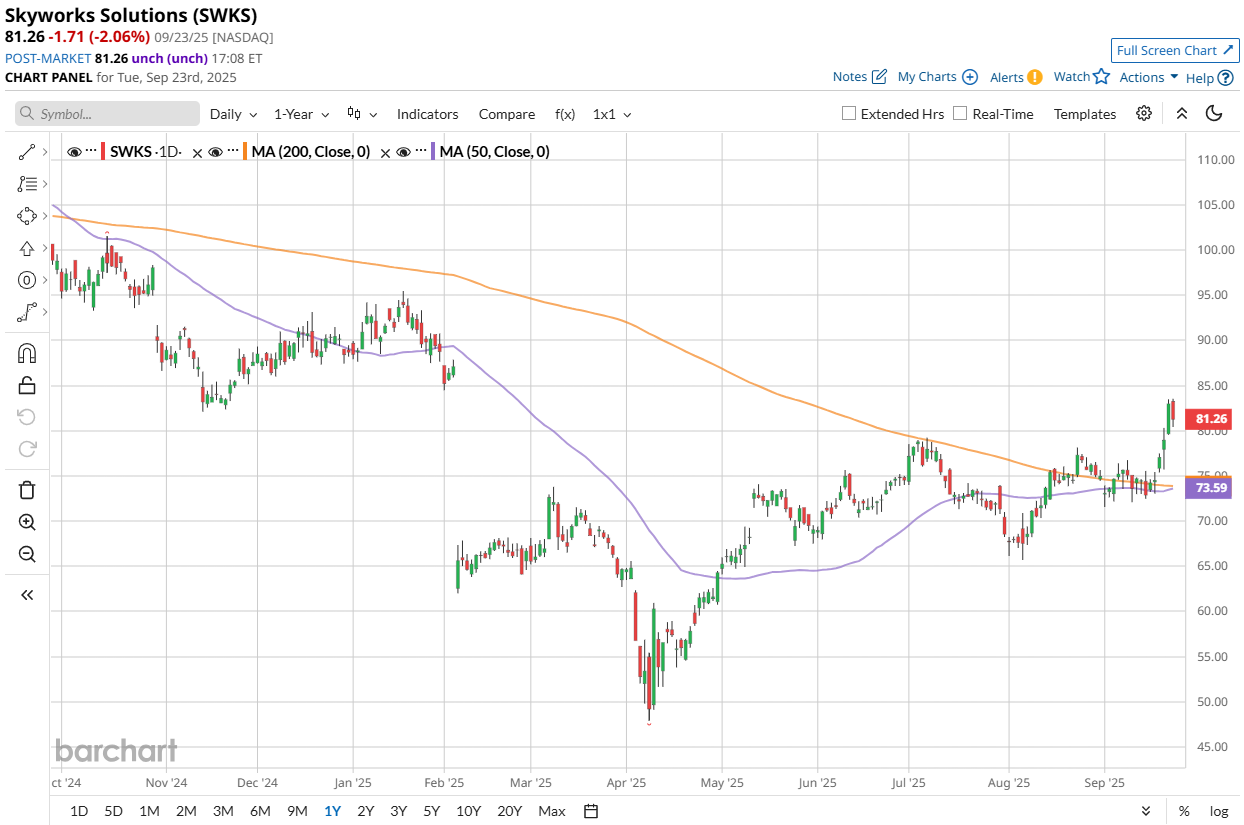
Task: Collapse the drawing tools sidebar
Action: click(x=27, y=595)
